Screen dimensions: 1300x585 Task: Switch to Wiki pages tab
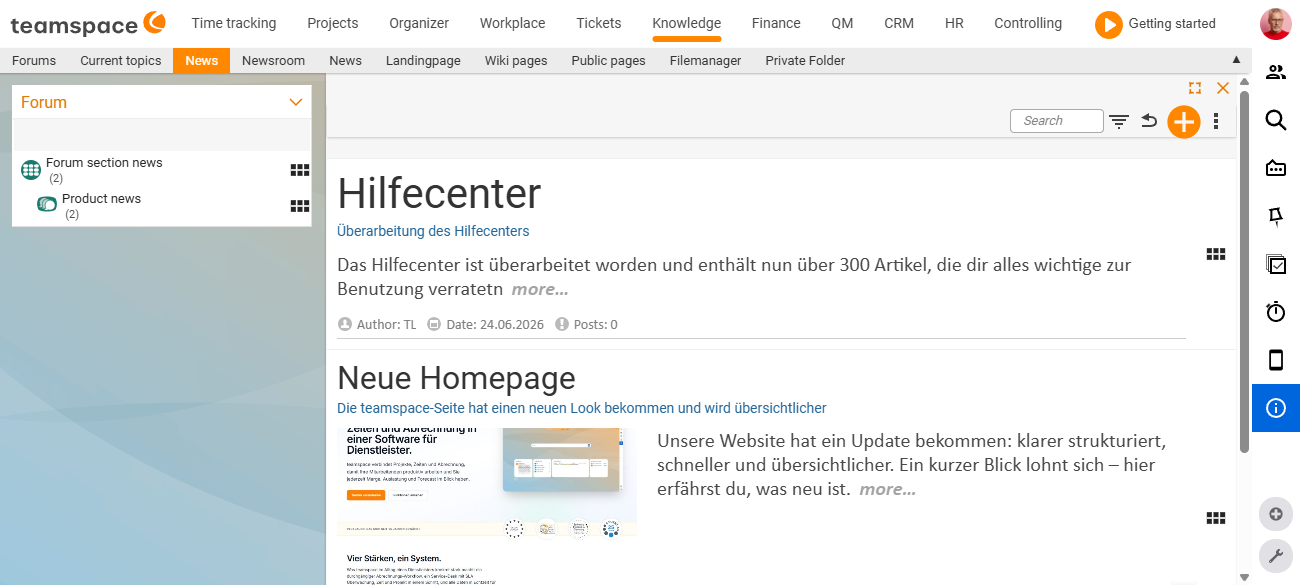coord(516,60)
